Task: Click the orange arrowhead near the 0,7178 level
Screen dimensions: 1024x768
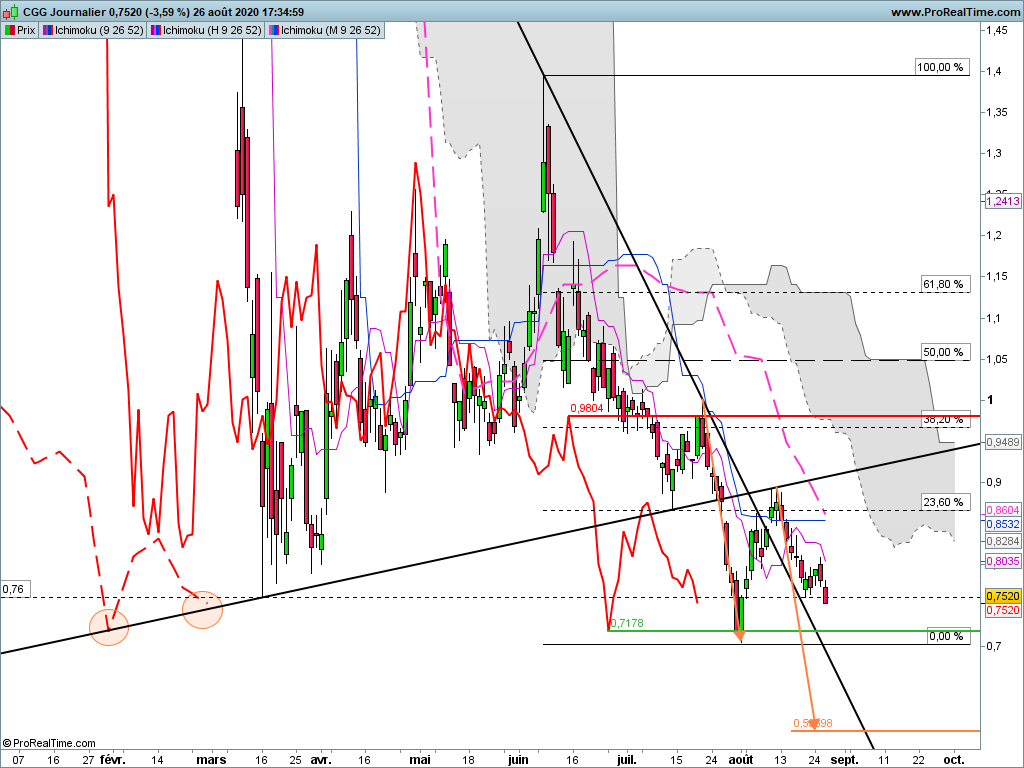Action: click(x=739, y=633)
